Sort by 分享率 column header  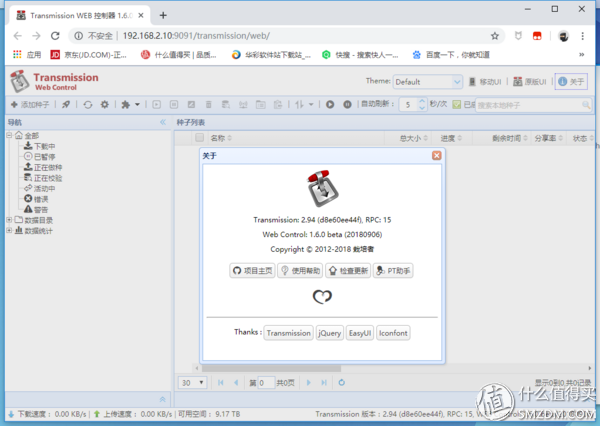tap(548, 138)
